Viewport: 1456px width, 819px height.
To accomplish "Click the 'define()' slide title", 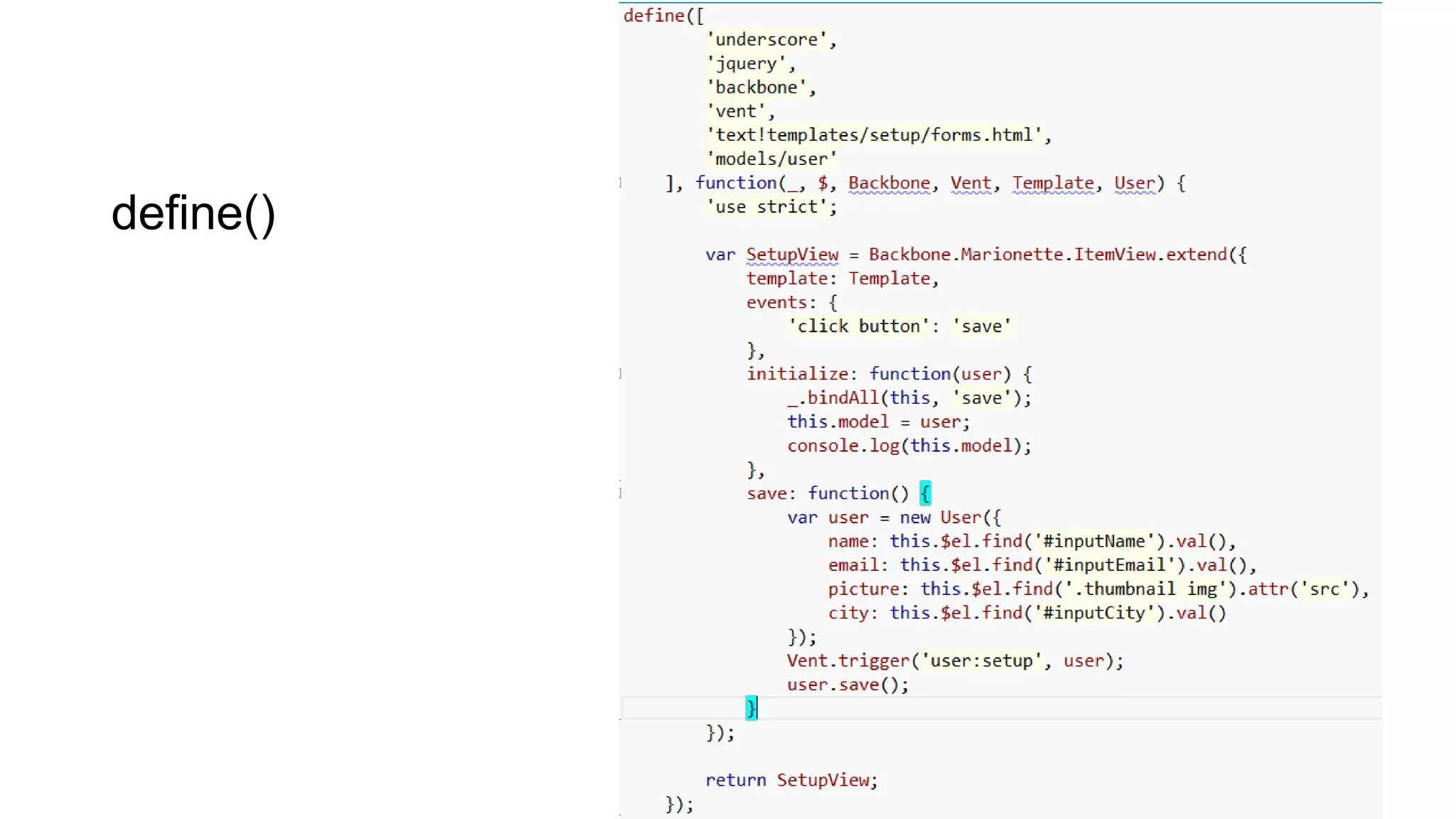I will point(193,213).
